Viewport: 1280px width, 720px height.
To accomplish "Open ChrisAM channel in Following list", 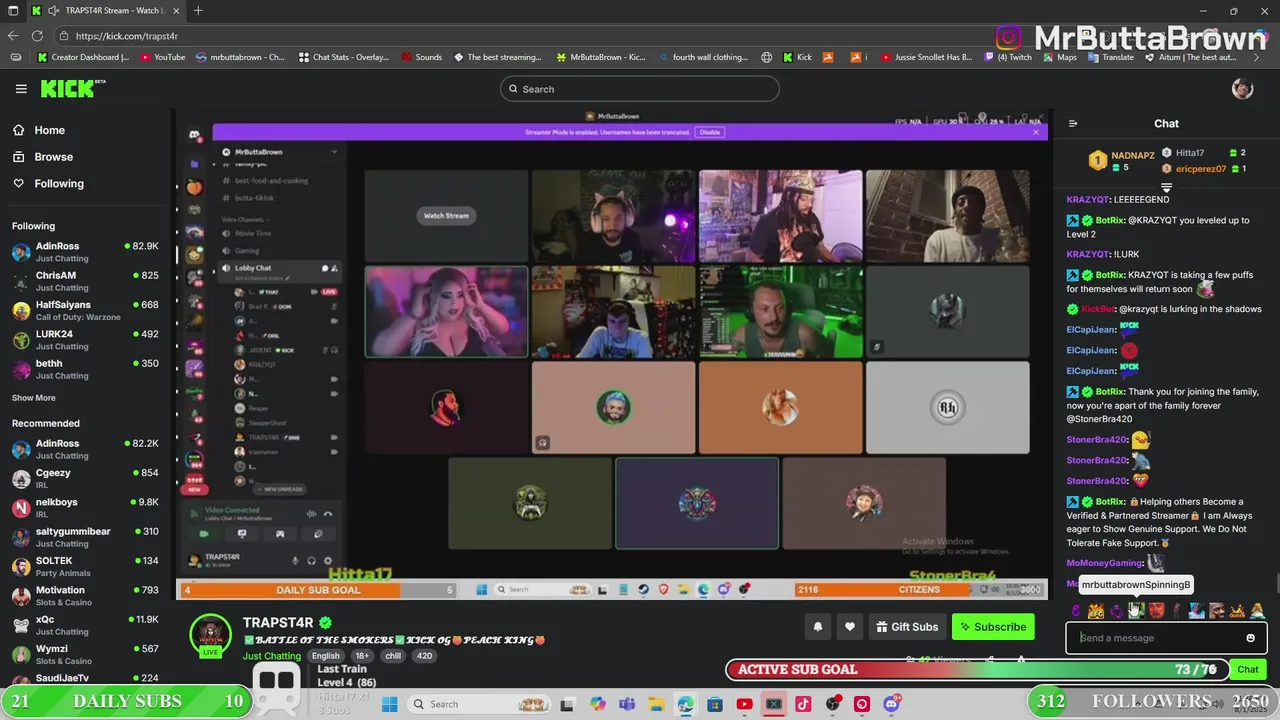I will 85,280.
